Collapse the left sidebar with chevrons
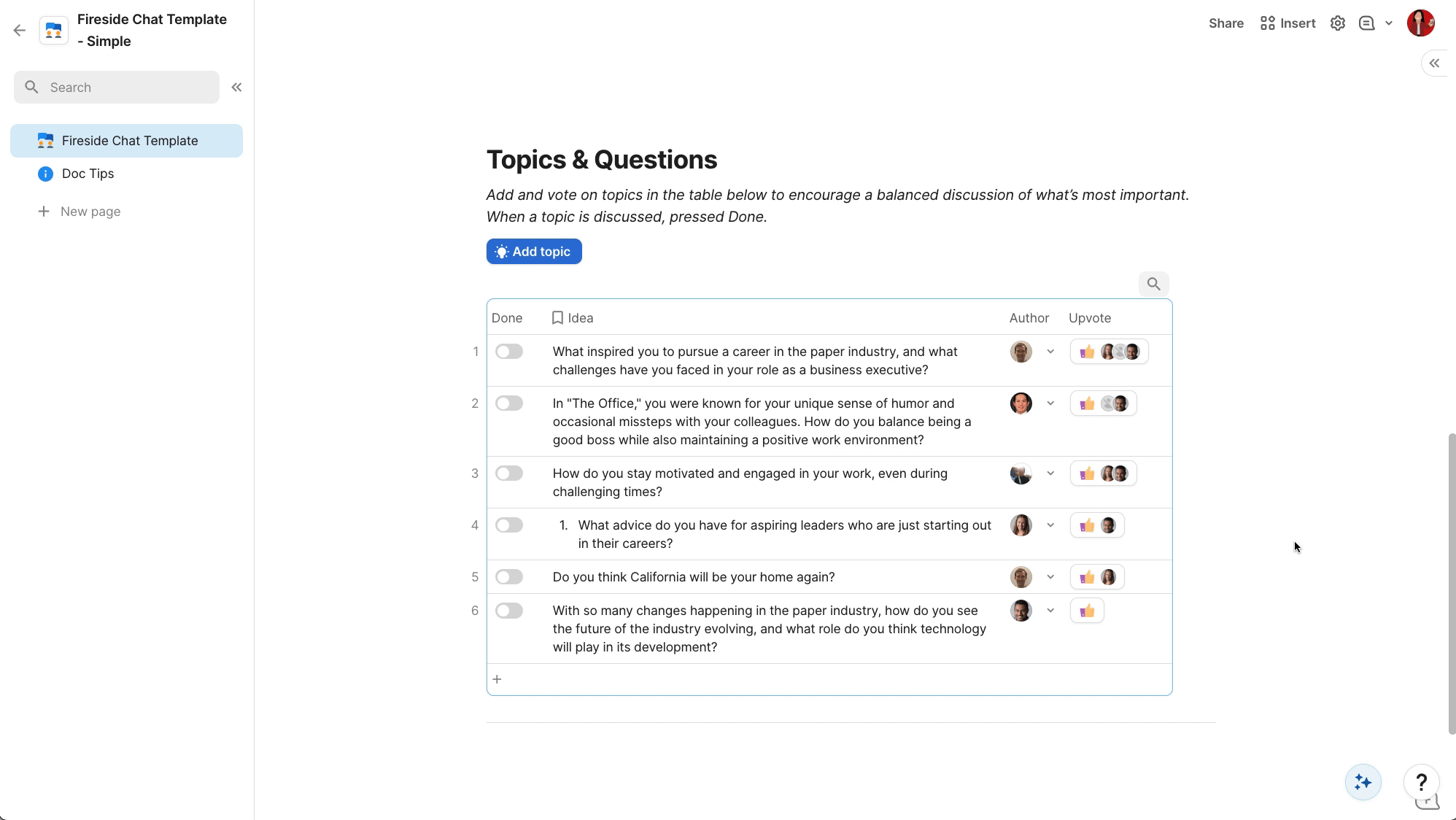This screenshot has width=1456, height=820. (236, 88)
